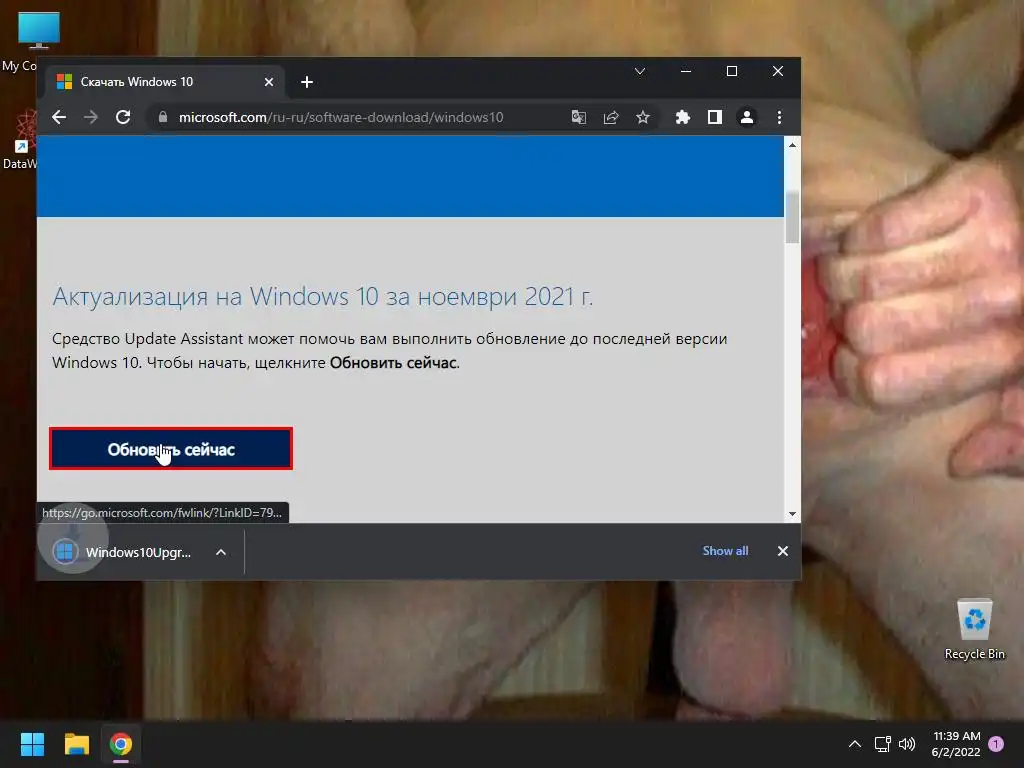Open the Extensions puzzle icon
The width and height of the screenshot is (1024, 768).
click(682, 118)
